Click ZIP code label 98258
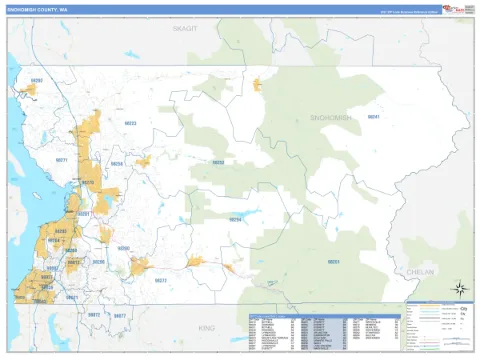This screenshot has width=480, height=360. pyautogui.click(x=117, y=164)
